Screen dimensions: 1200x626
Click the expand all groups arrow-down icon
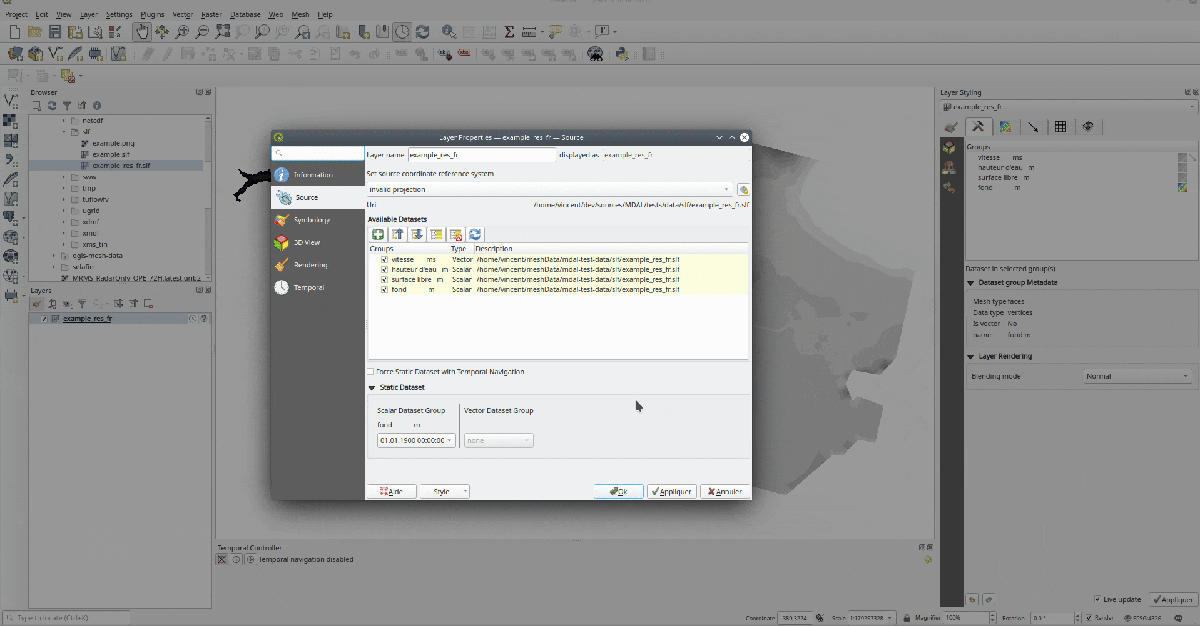(417, 234)
